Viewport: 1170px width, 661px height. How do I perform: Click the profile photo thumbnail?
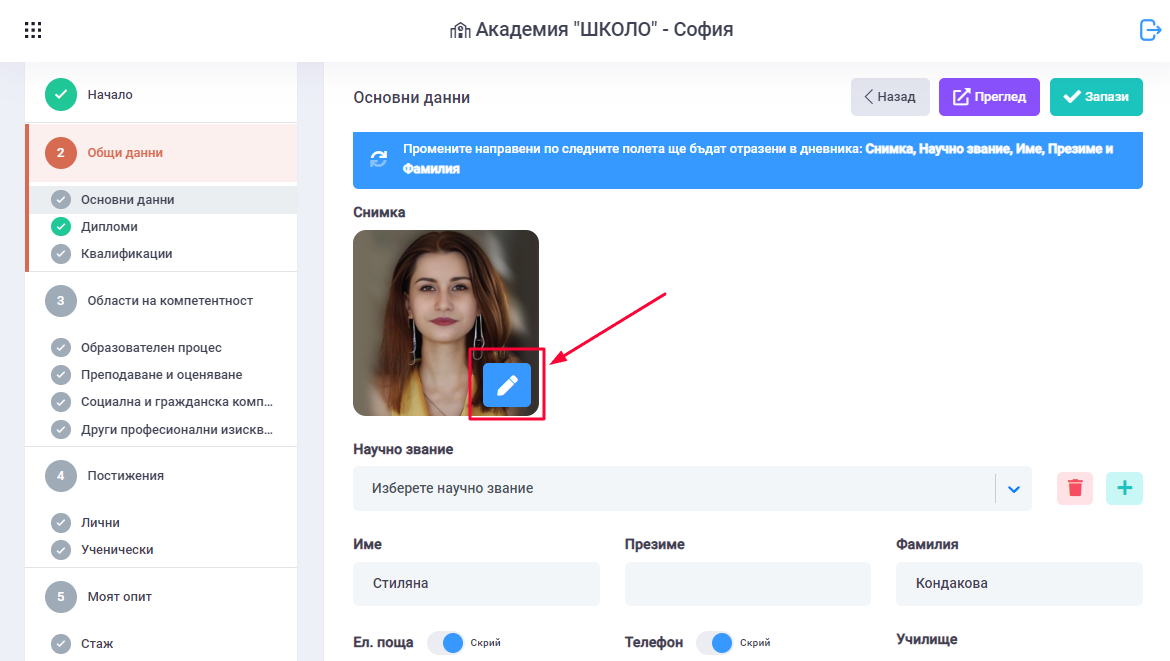(x=445, y=323)
